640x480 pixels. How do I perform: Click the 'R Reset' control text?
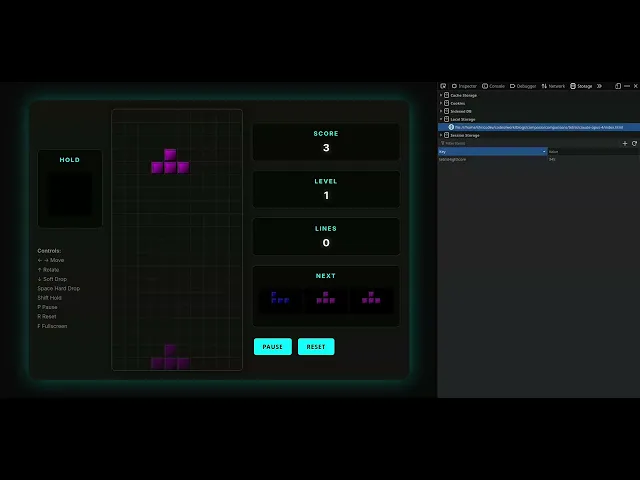tap(47, 317)
